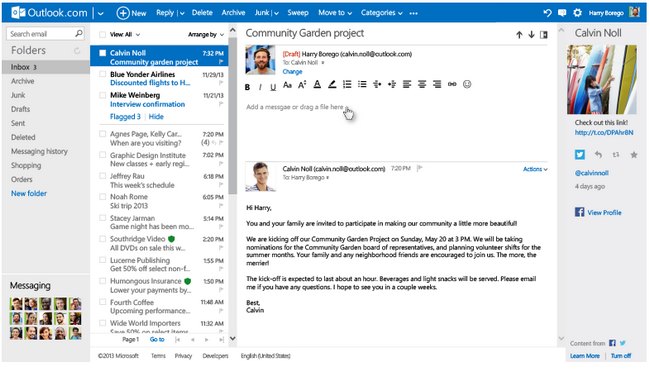The height and width of the screenshot is (372, 650).
Task: Center the draft text
Action: pyautogui.click(x=422, y=85)
